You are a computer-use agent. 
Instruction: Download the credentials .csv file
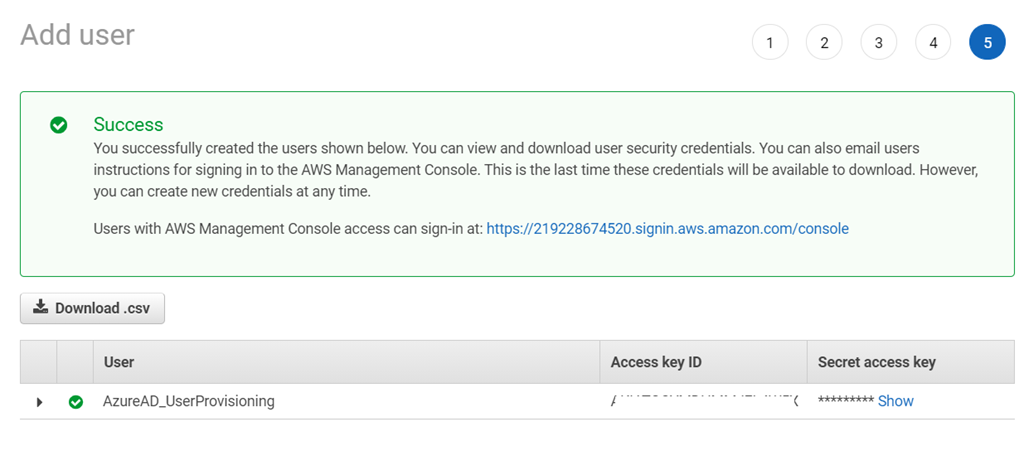(x=92, y=308)
